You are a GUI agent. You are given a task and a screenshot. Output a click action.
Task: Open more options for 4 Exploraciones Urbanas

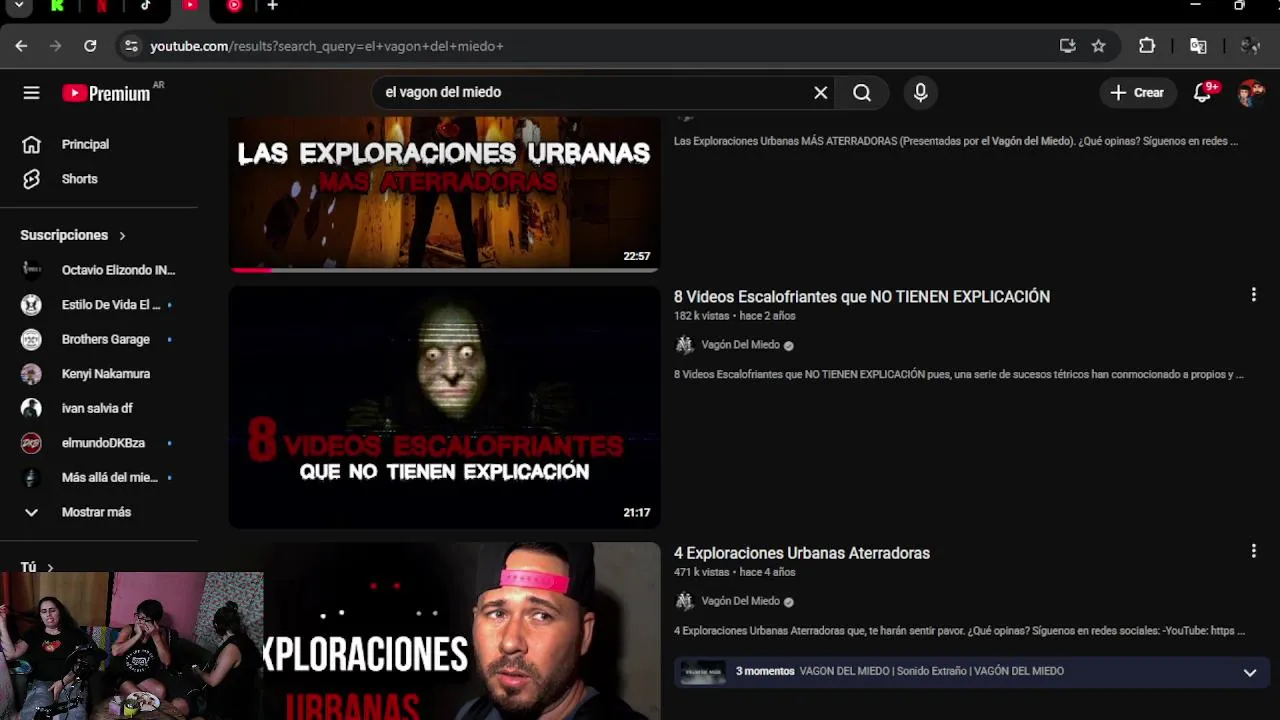coord(1253,551)
